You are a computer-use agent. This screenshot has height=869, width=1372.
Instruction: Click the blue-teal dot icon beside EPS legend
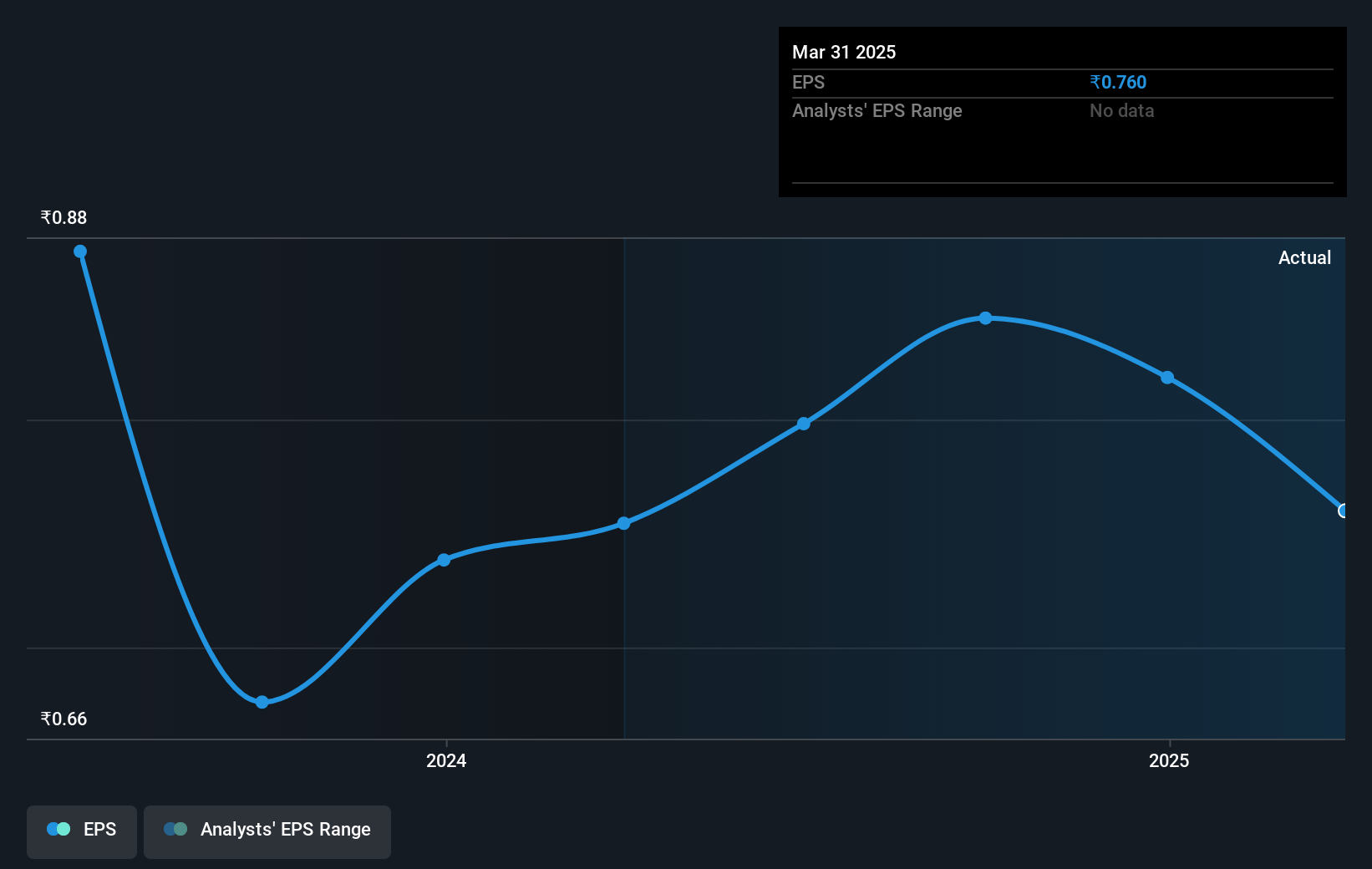tap(58, 829)
